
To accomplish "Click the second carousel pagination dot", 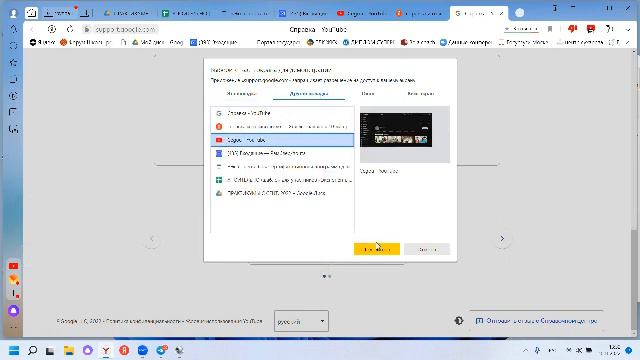I will click(x=330, y=276).
